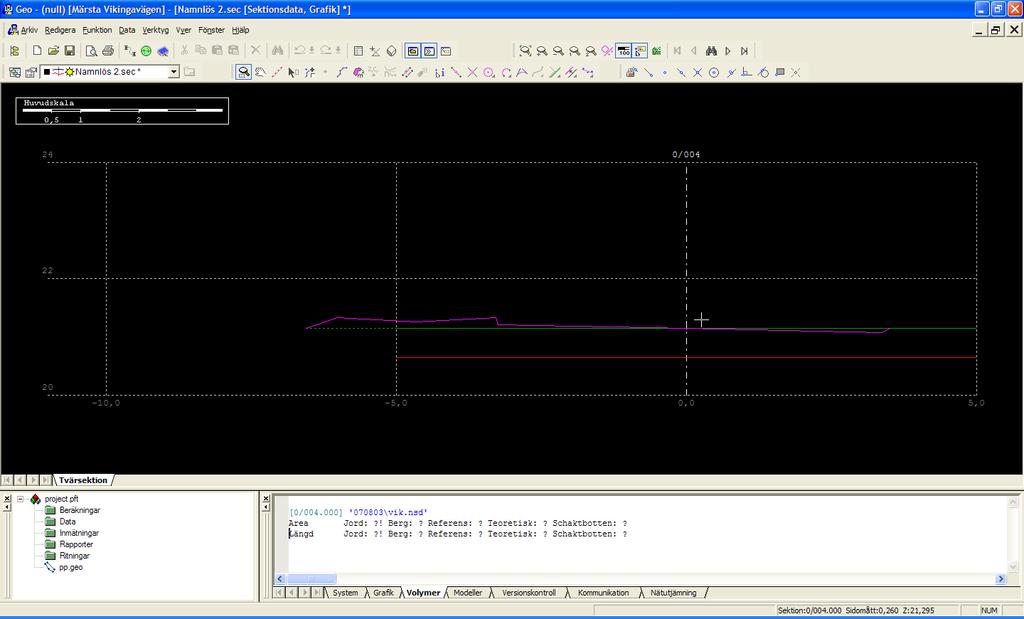Viewport: 1024px width, 619px height.
Task: Click the table view icon in the top toolbar
Action: coord(358,51)
